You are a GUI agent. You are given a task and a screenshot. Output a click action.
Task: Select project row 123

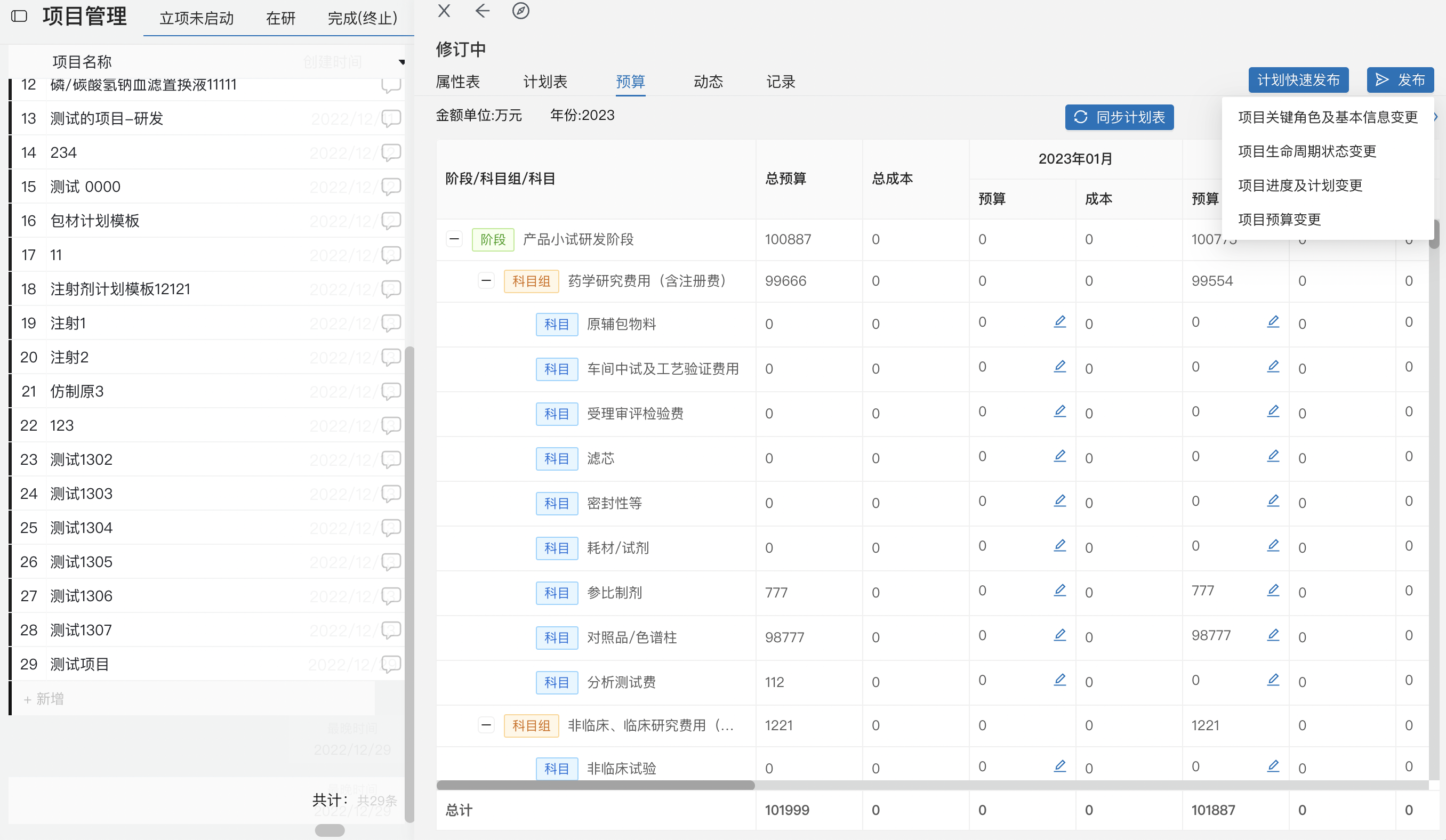click(x=207, y=425)
